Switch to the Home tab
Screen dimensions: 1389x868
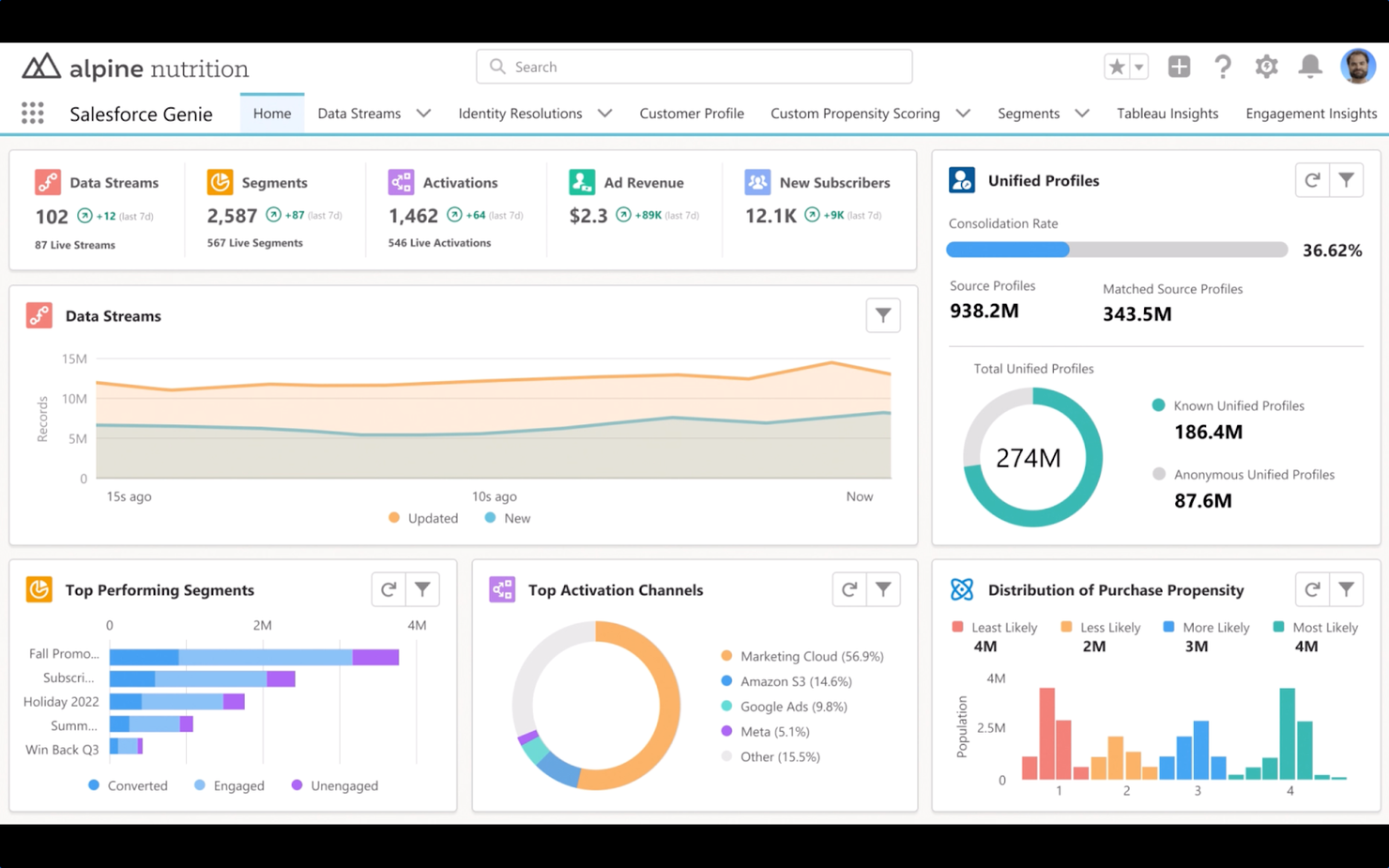coord(272,114)
